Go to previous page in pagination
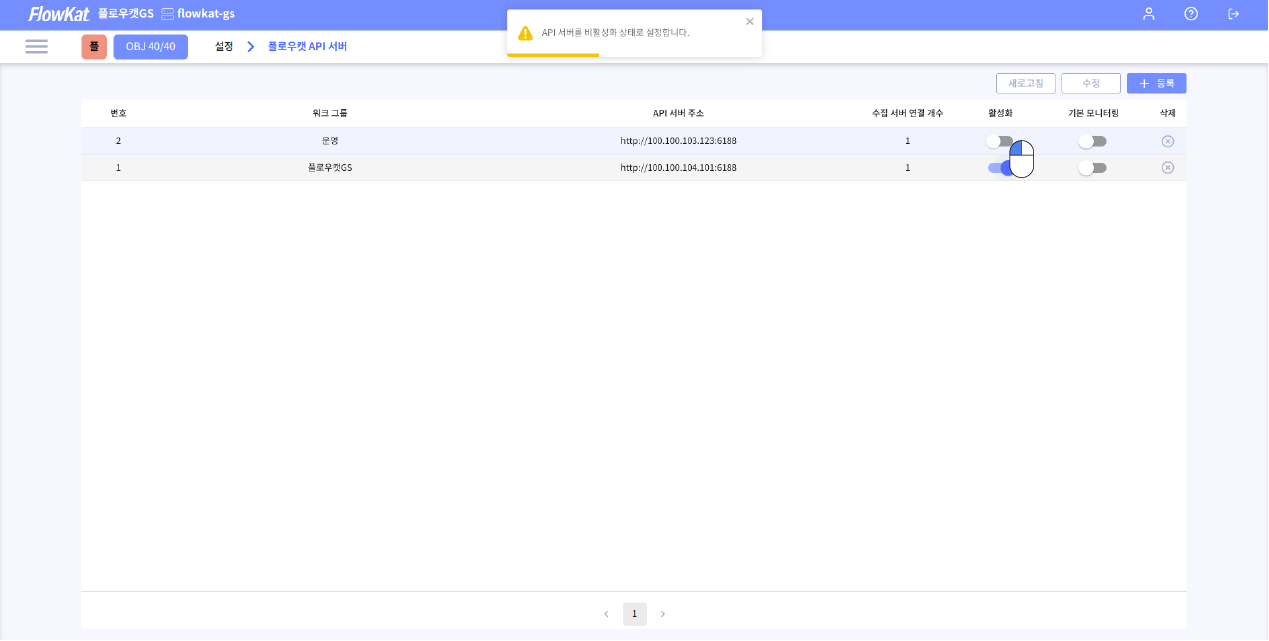The height and width of the screenshot is (641, 1269). (606, 614)
